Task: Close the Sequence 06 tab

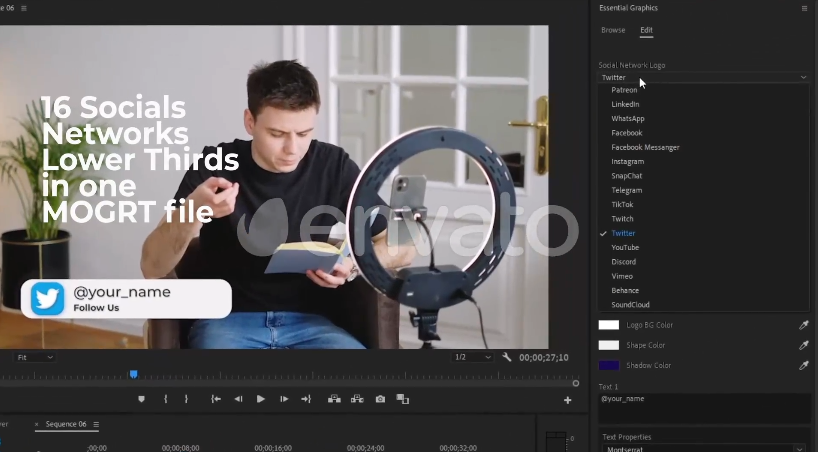Action: click(x=37, y=424)
